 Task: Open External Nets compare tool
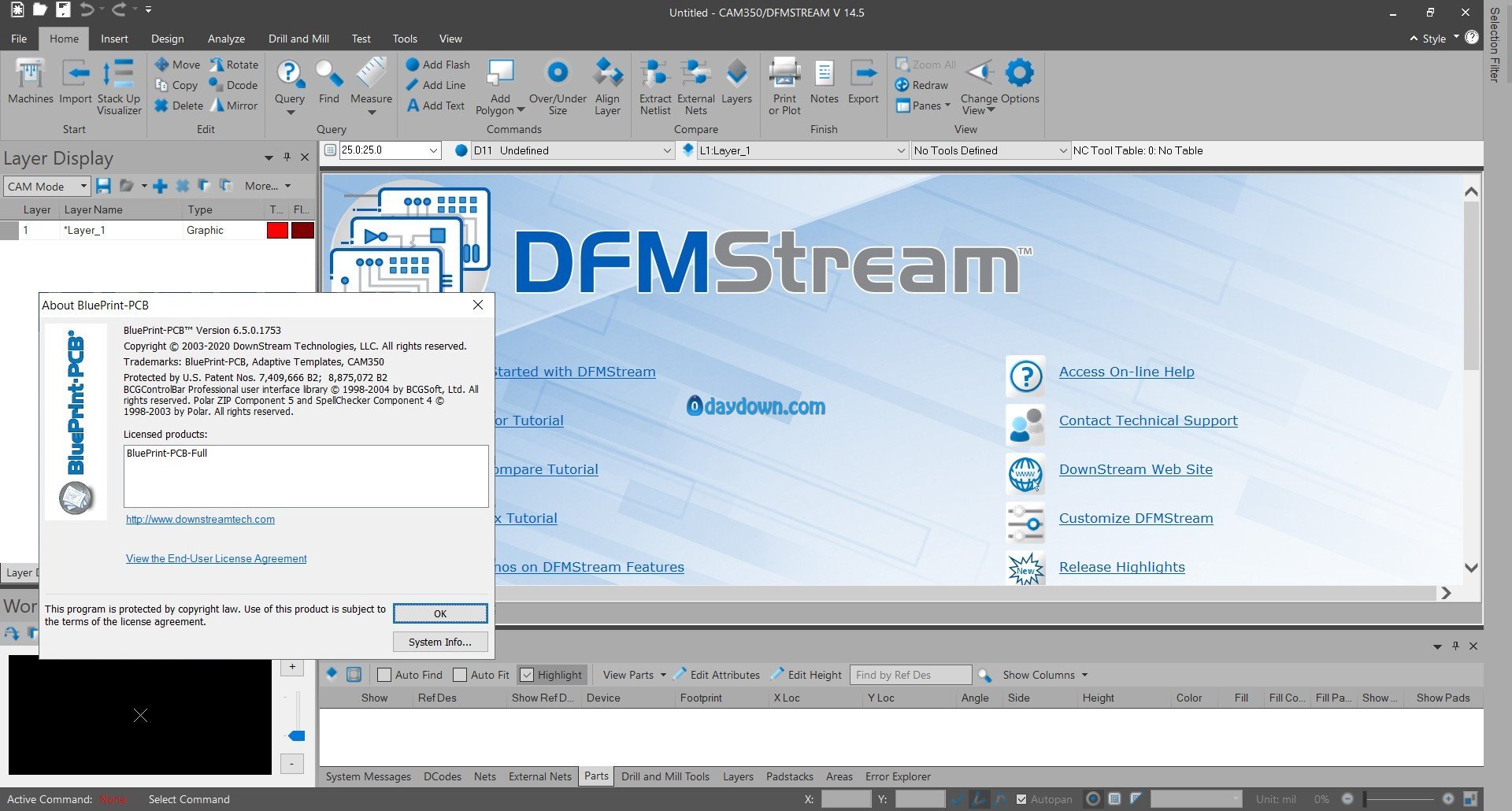point(696,87)
